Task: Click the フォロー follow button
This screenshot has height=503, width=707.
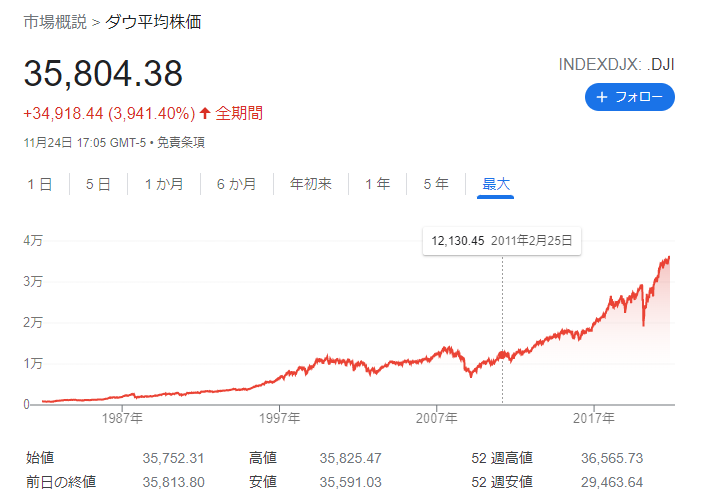Action: pos(629,97)
